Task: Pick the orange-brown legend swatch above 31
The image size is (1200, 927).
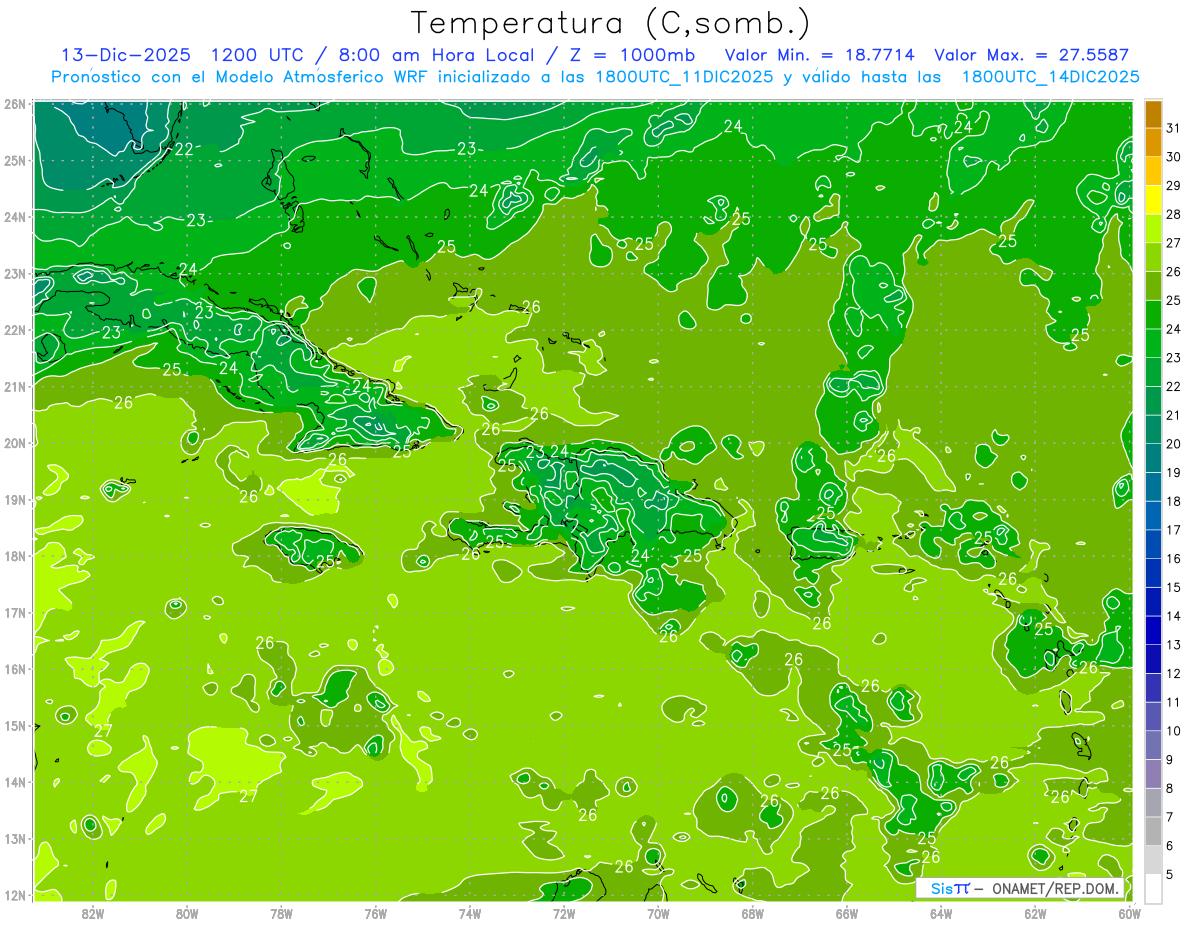Action: point(1153,114)
